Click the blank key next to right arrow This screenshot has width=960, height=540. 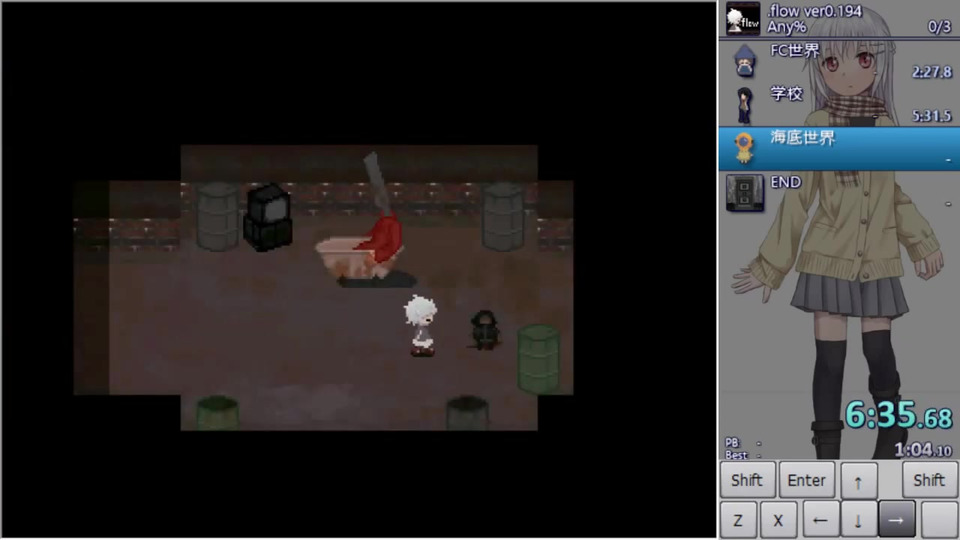point(939,520)
